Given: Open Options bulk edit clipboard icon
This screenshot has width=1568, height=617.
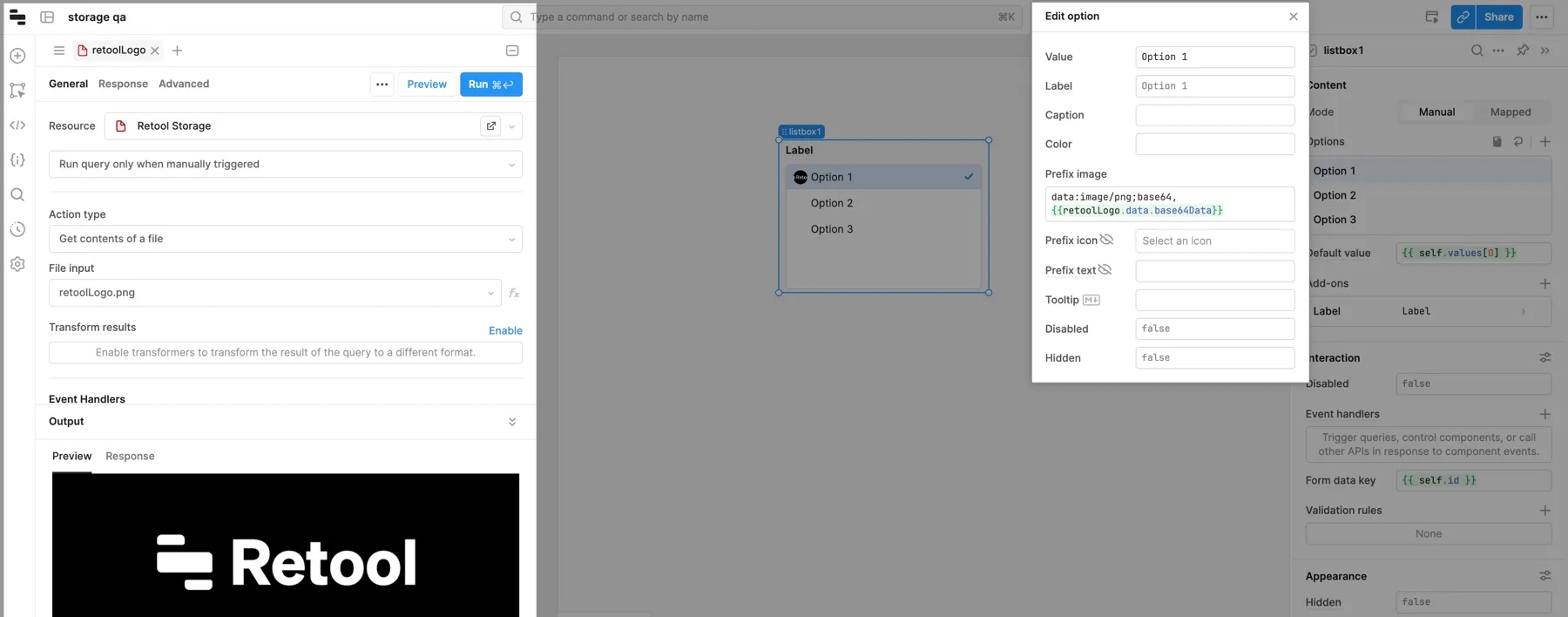Looking at the screenshot, I should tap(1497, 141).
